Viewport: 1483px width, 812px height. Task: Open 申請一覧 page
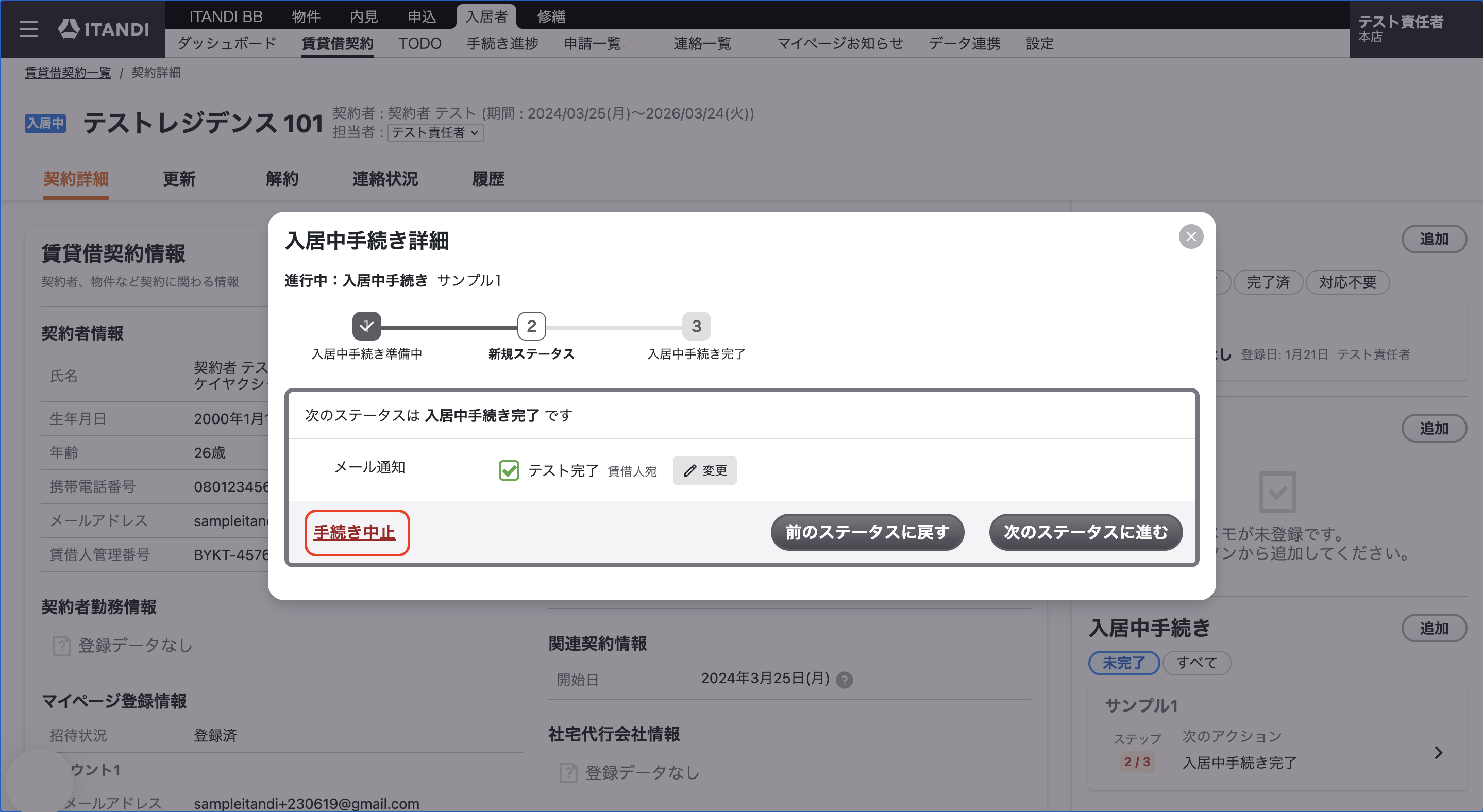pos(593,43)
